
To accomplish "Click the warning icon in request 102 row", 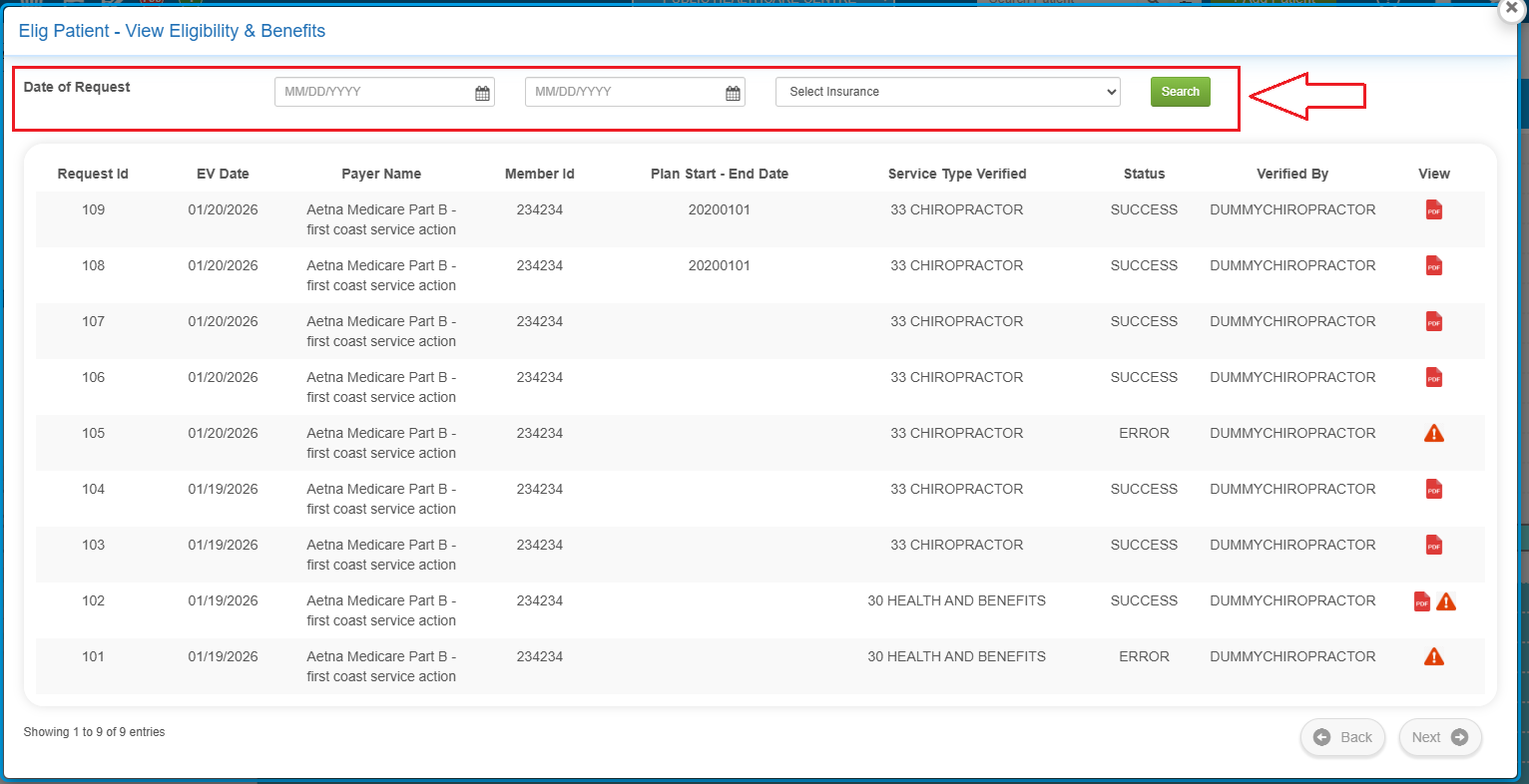I will coord(1446,601).
